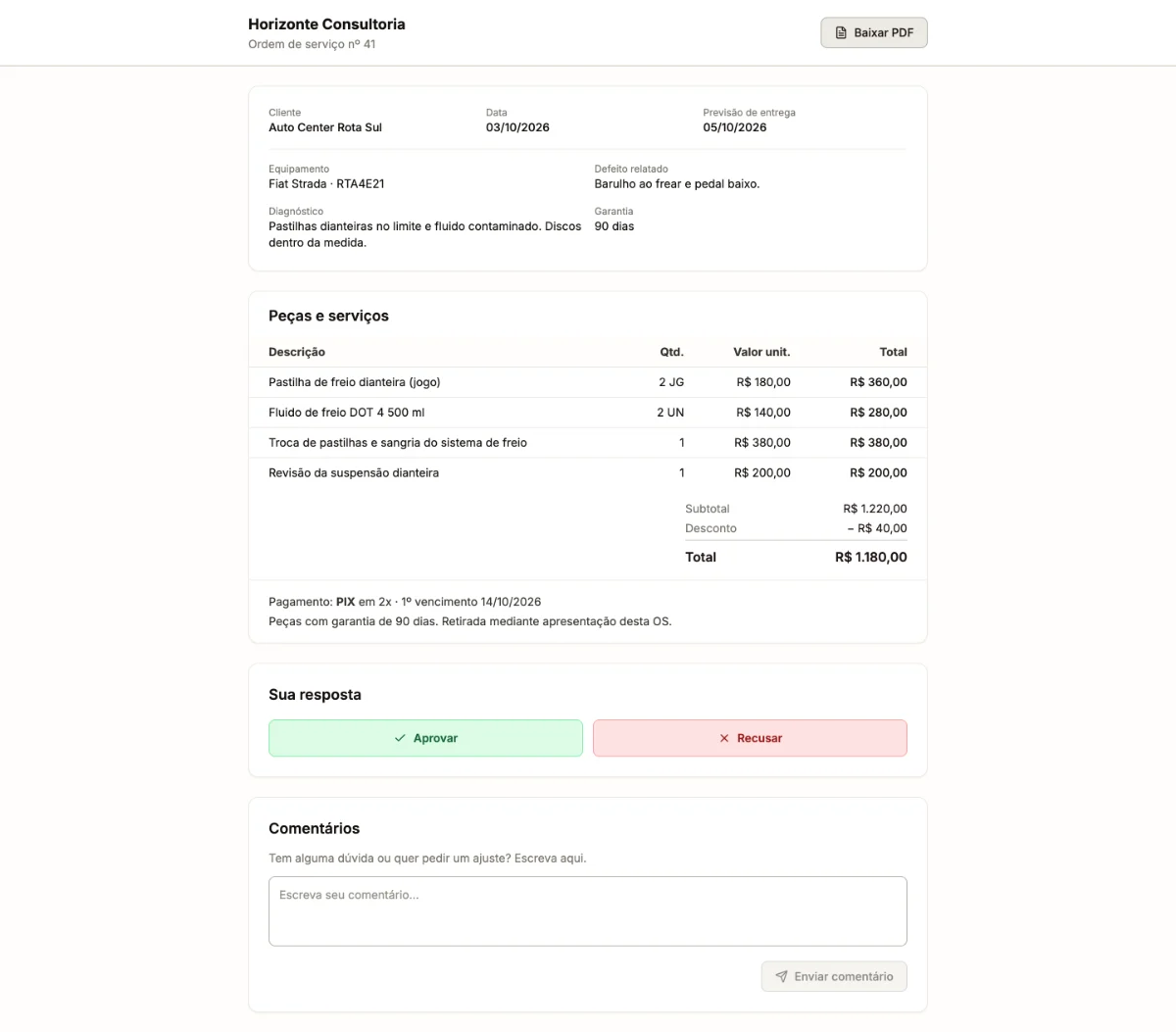Click the unit price R$ 180,00
1176x1032 pixels.
[763, 382]
